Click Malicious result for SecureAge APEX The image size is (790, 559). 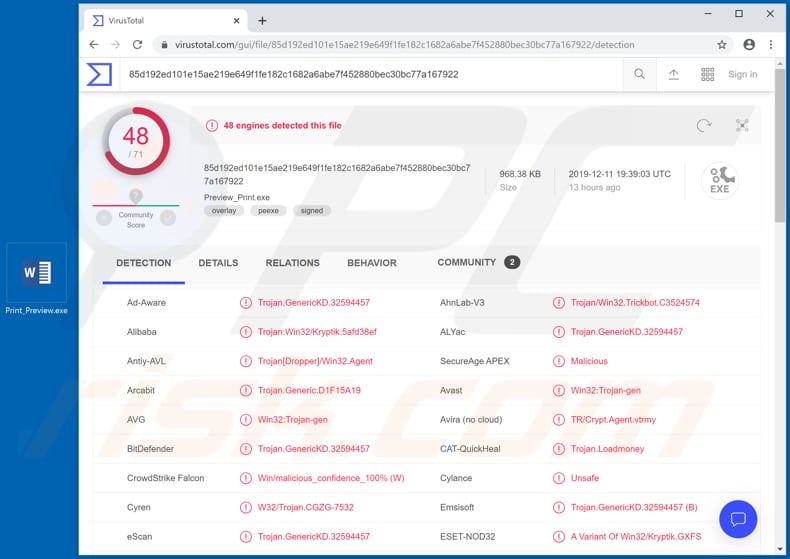pyautogui.click(x=589, y=361)
